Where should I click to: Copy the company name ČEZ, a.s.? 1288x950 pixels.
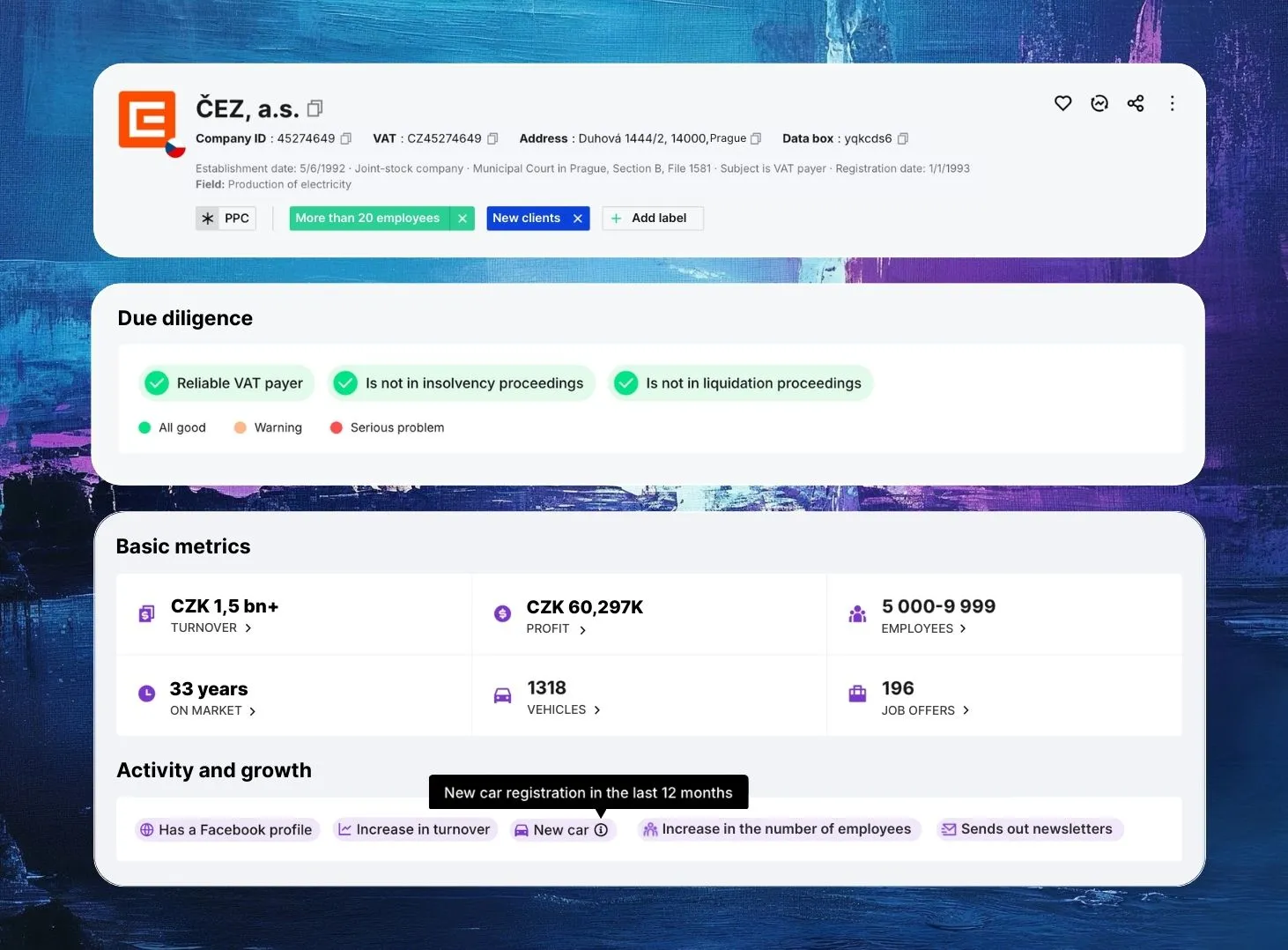point(315,108)
